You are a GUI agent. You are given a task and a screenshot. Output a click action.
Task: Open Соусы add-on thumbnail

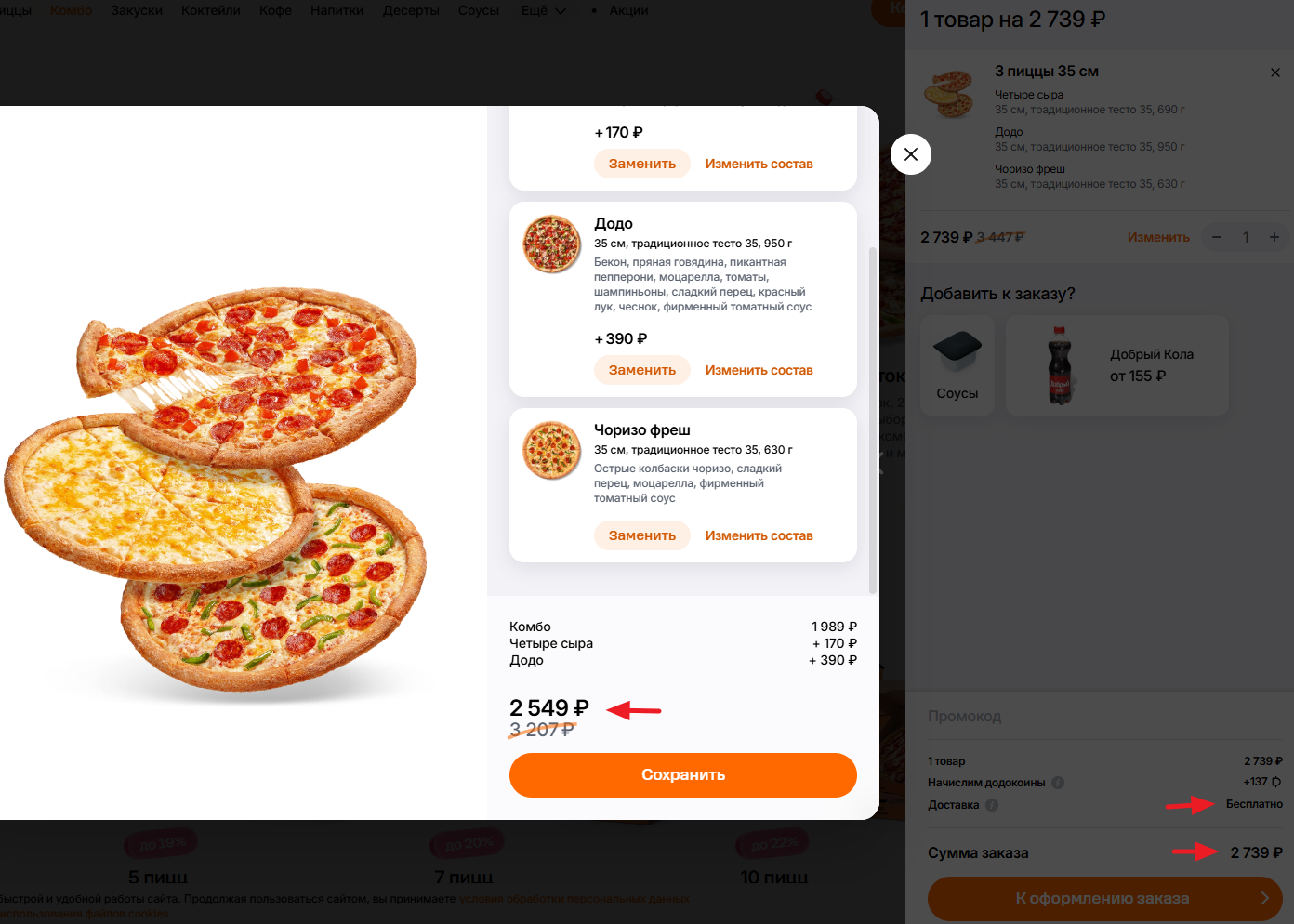point(957,364)
